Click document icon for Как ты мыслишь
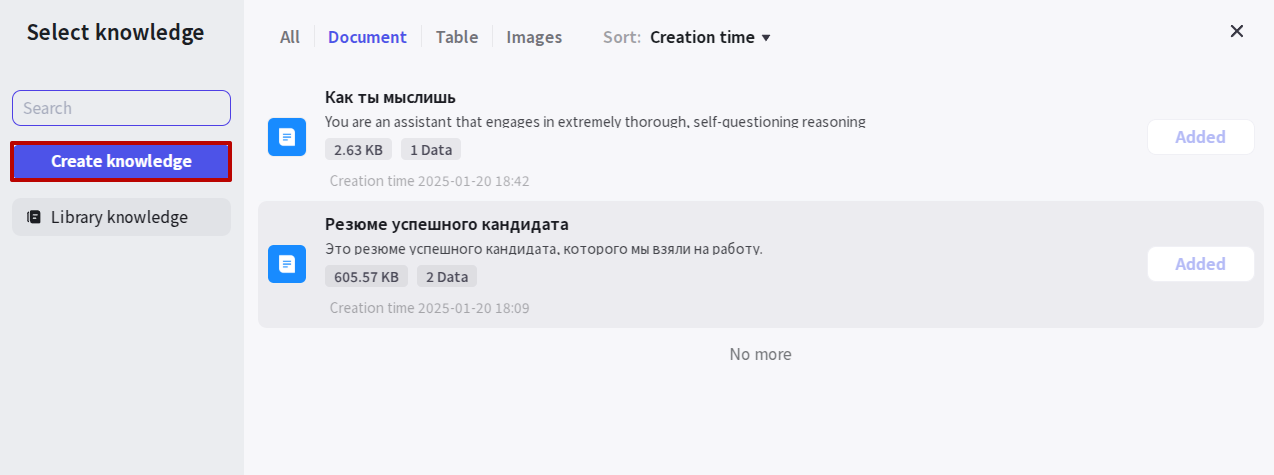Viewport: 1274px width, 475px height. tap(287, 137)
